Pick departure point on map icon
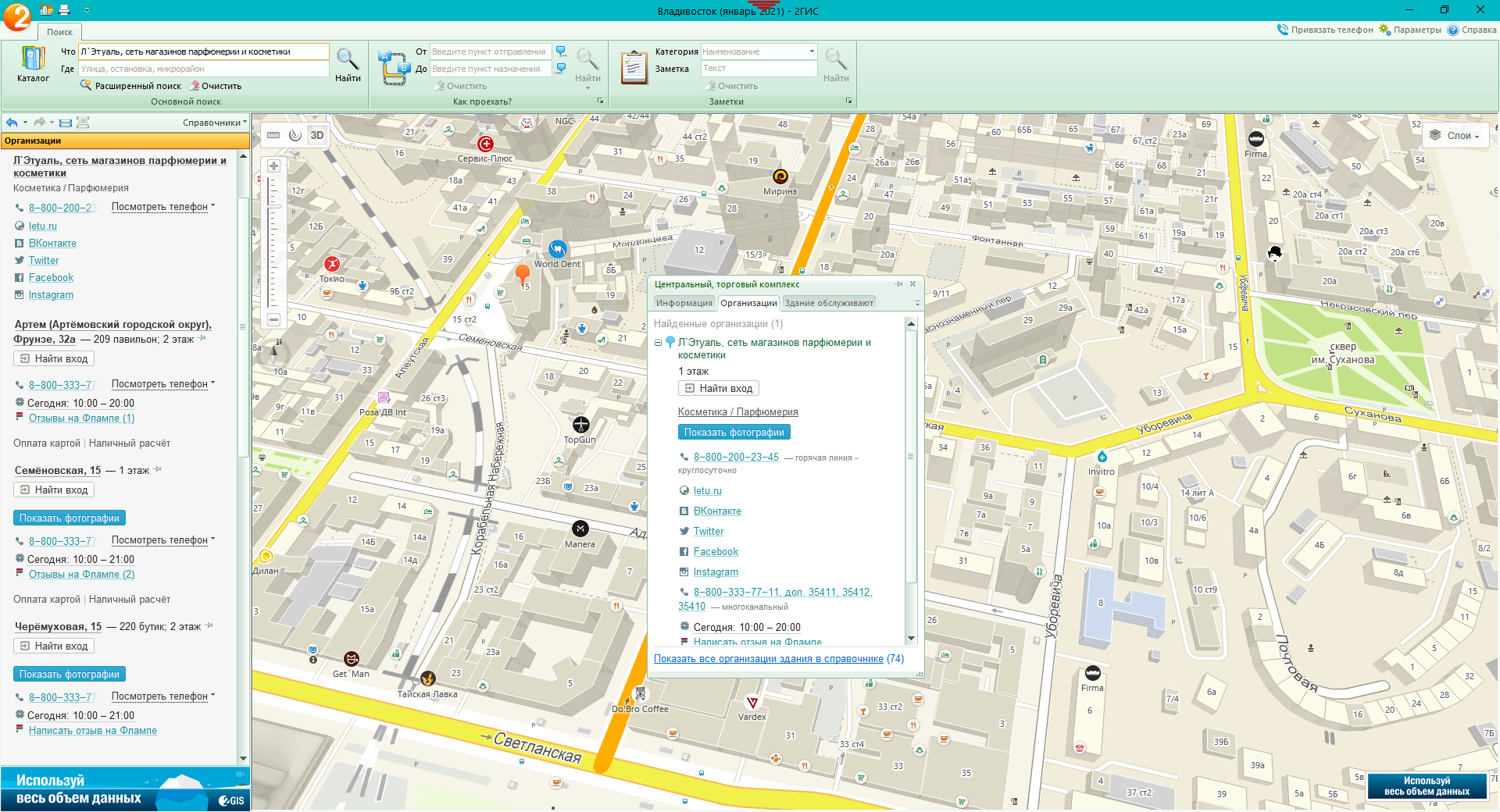 (x=561, y=52)
